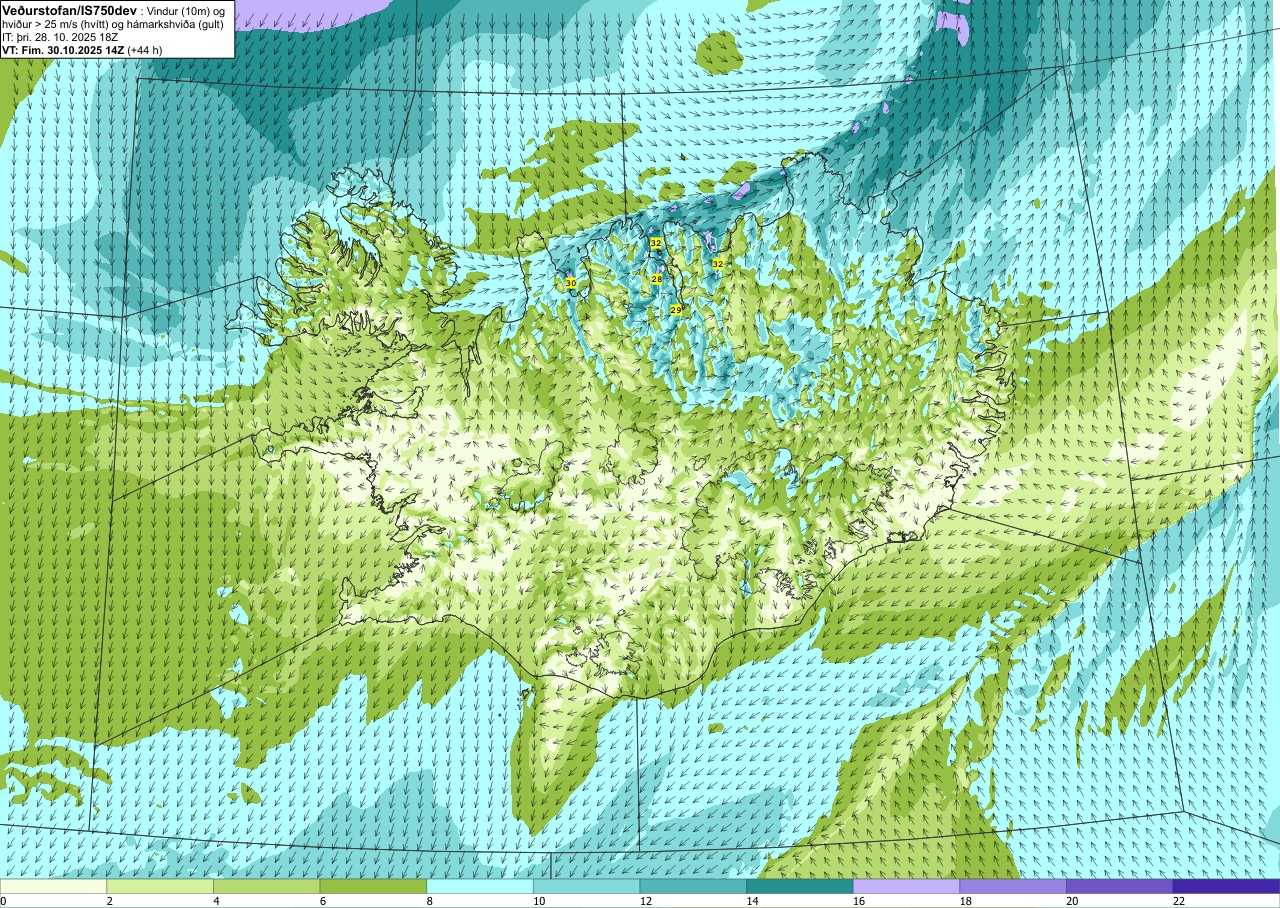Click the legend scale number "22"
This screenshot has width=1280, height=908.
point(1180,901)
